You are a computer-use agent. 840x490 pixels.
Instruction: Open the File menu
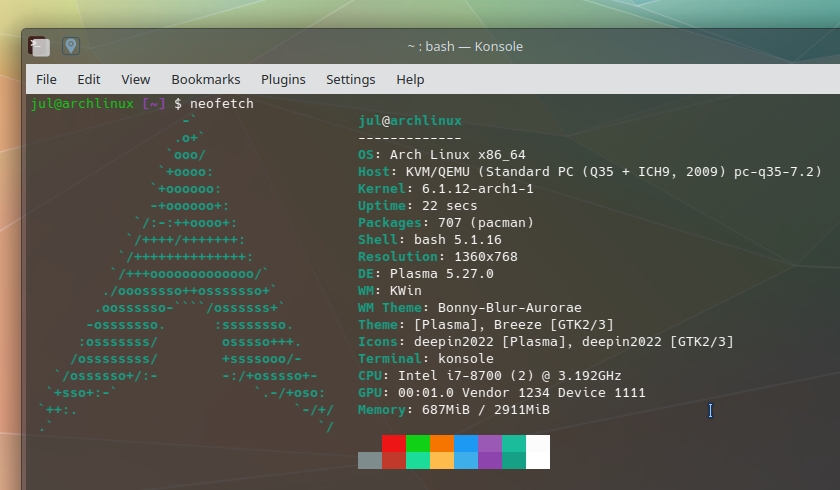pos(46,80)
